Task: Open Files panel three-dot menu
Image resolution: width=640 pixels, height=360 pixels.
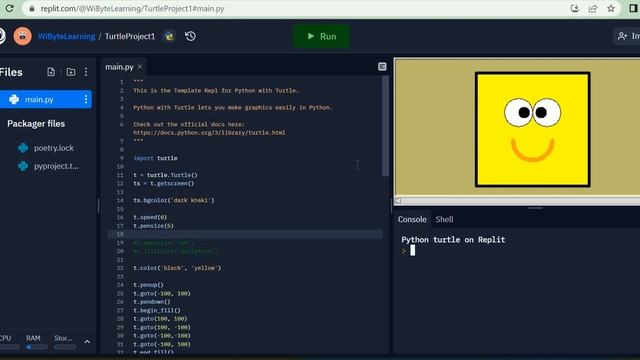Action: [86, 72]
